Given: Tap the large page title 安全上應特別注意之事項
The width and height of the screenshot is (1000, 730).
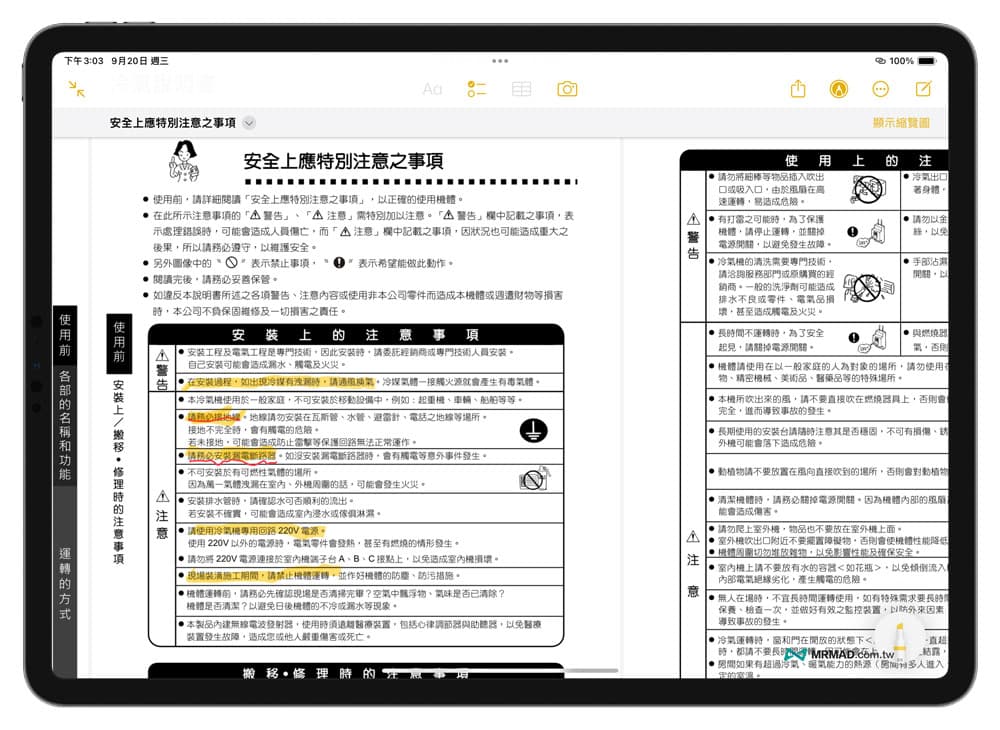Looking at the screenshot, I should tap(343, 161).
